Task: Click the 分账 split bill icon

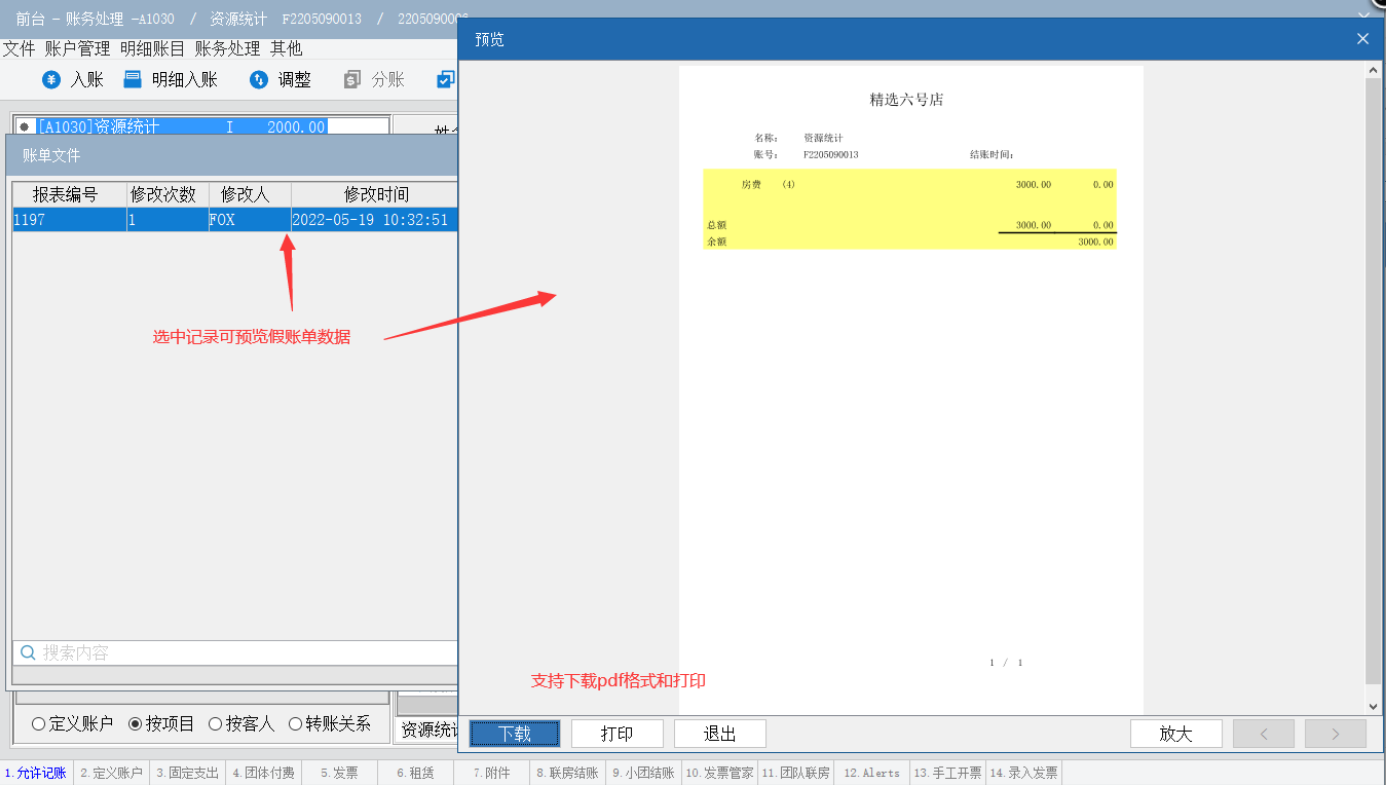Action: (x=352, y=80)
